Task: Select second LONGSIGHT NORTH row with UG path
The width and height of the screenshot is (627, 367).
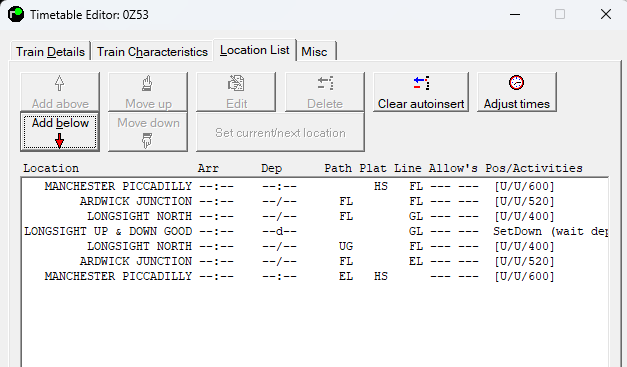Action: tap(315, 246)
